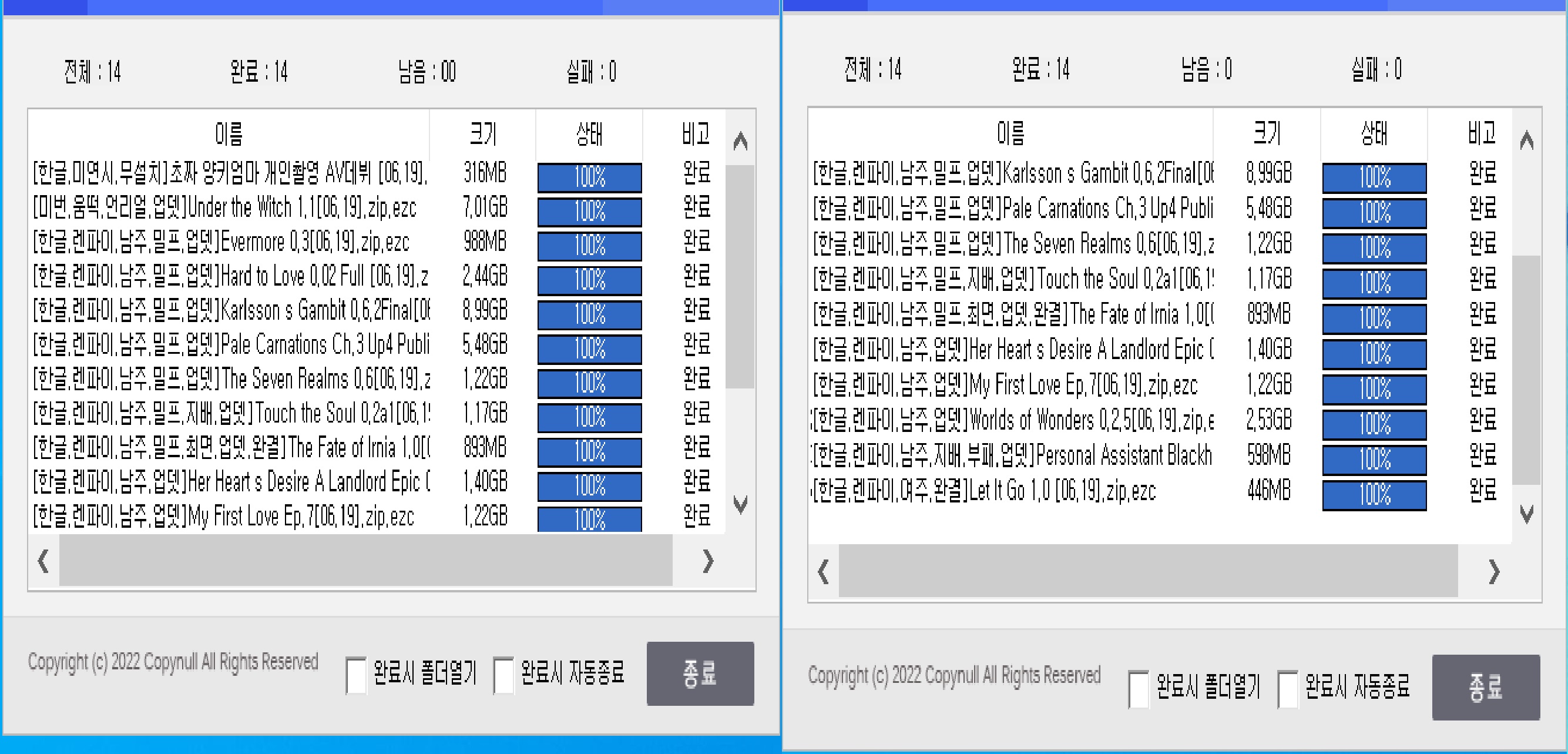
Task: Click scroll left arrow in right window
Action: point(823,571)
